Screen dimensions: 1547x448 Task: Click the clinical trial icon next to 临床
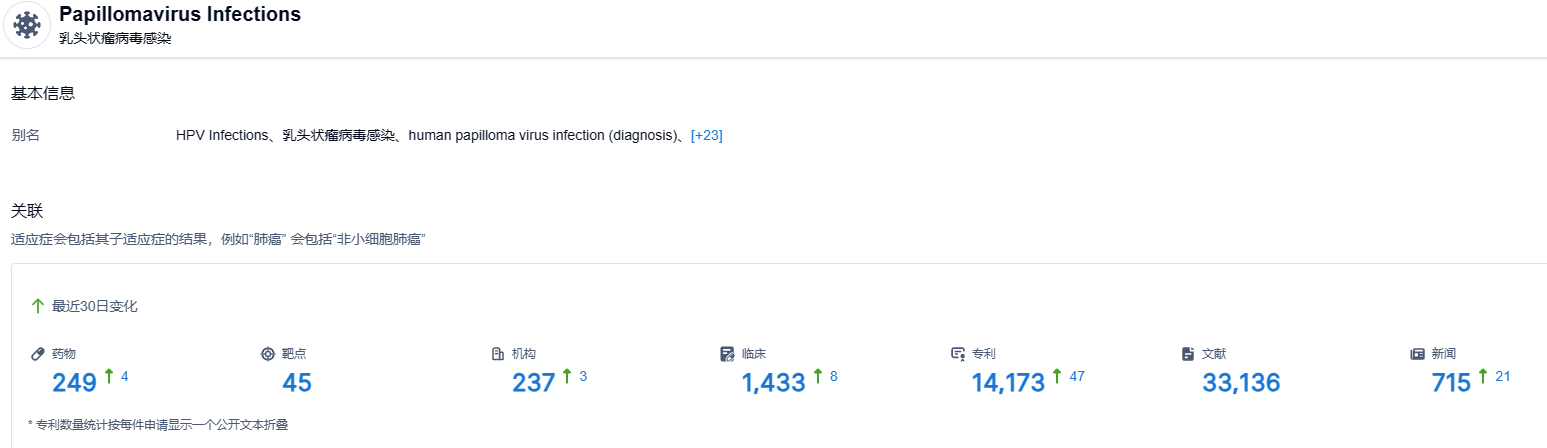click(727, 354)
